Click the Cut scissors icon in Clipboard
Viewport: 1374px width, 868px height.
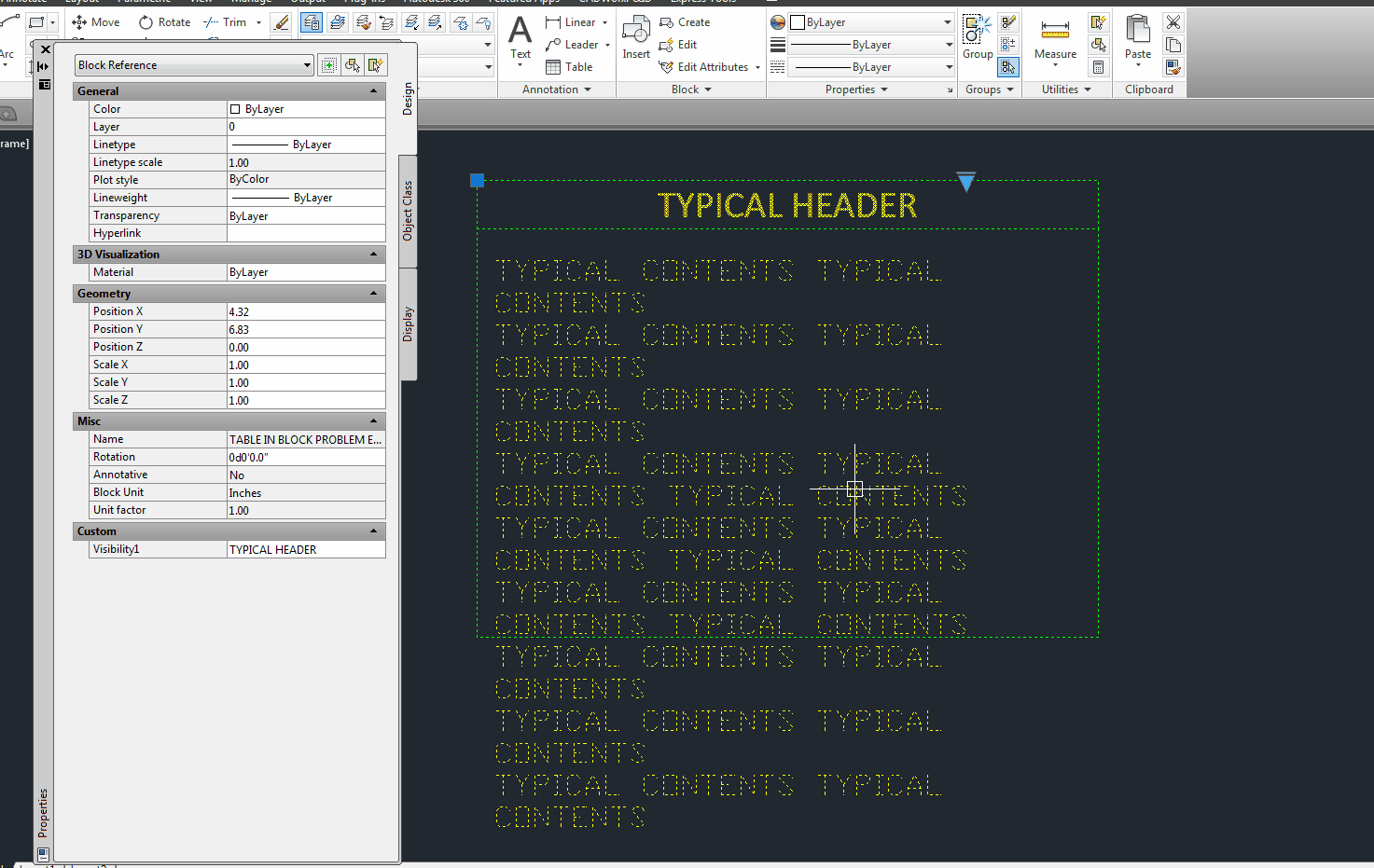click(1173, 21)
